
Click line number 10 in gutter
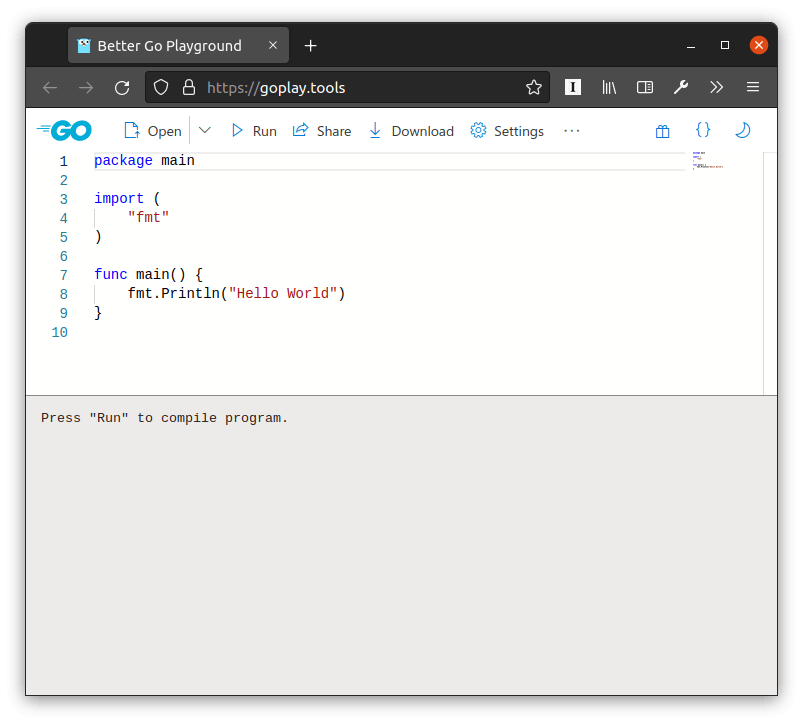click(59, 332)
